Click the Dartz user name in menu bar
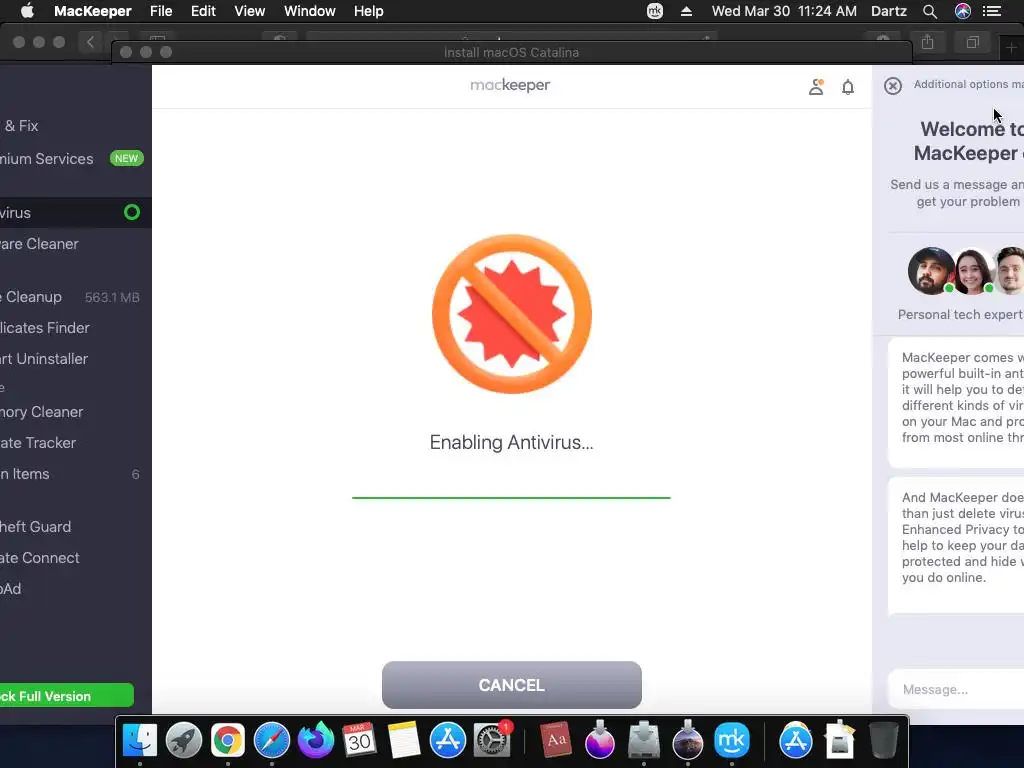This screenshot has height=768, width=1024. coord(889,11)
